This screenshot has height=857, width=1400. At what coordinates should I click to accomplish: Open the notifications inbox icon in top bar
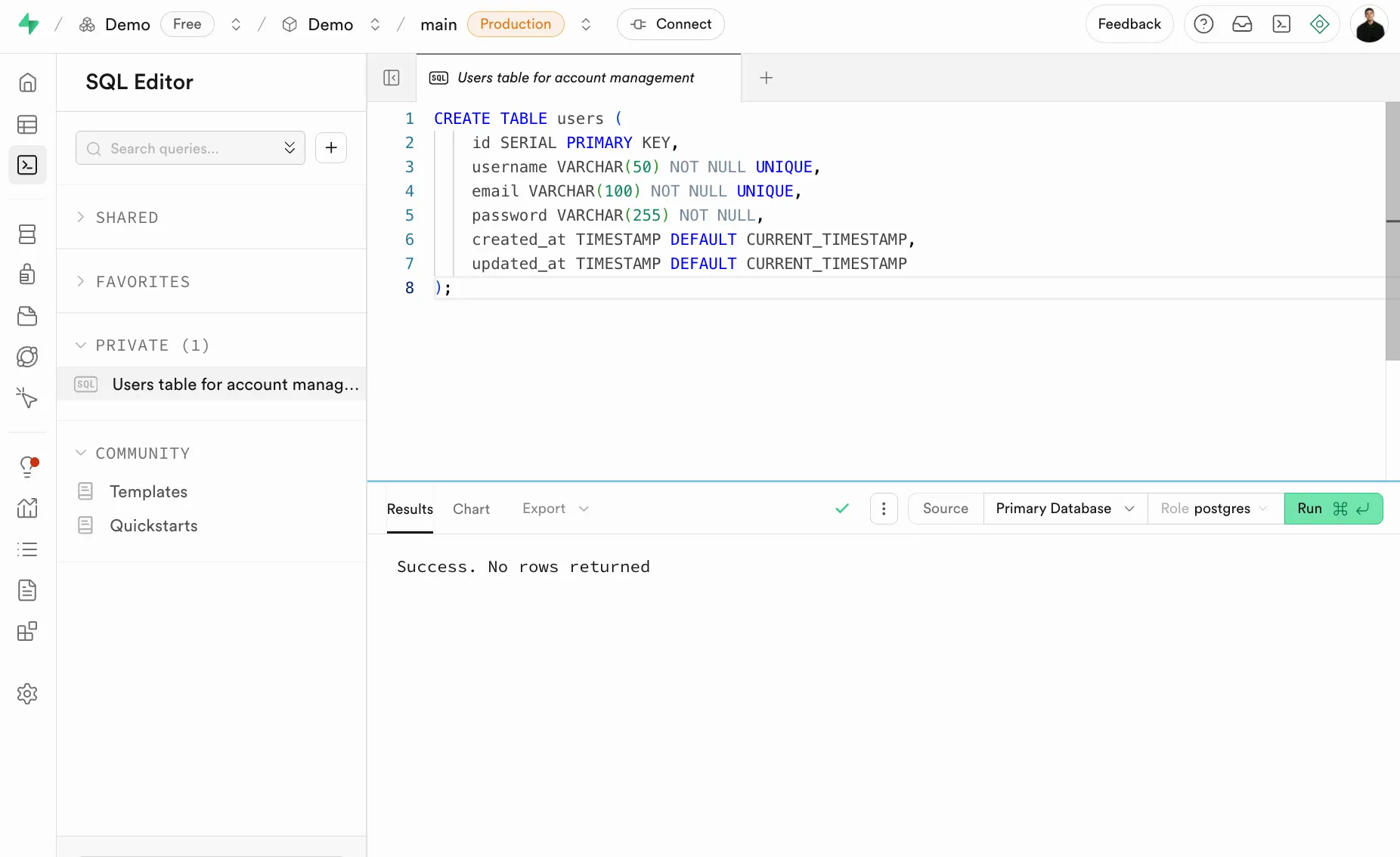coord(1243,23)
